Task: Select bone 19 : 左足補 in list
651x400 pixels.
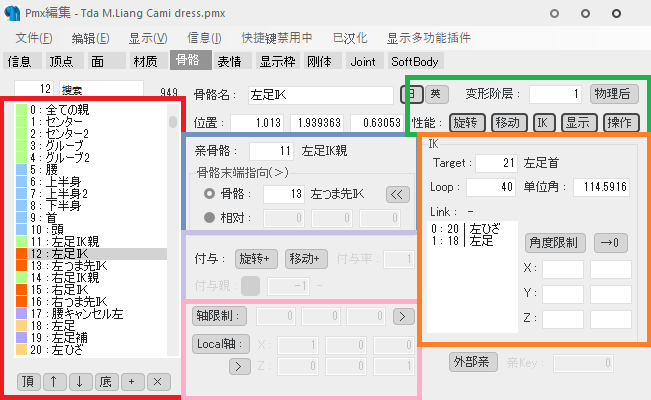Action: (91, 337)
